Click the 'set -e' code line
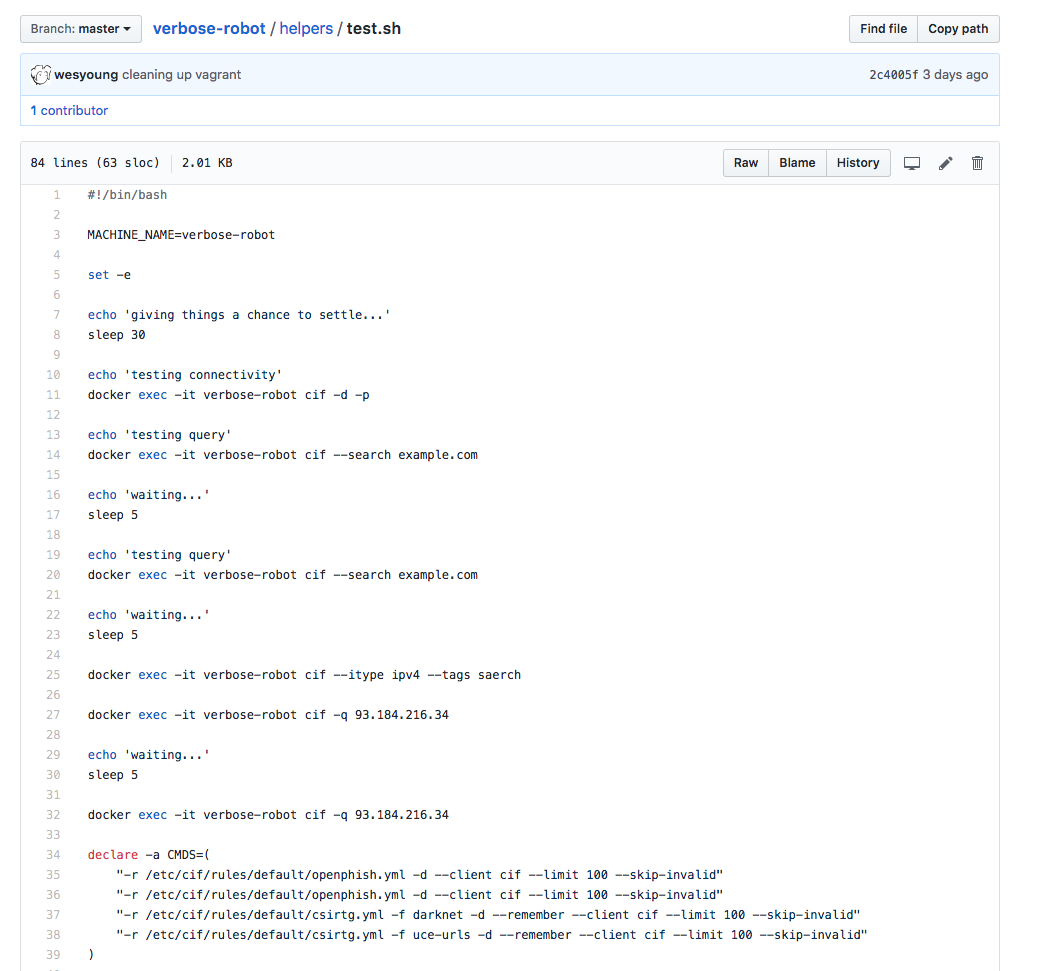 pos(109,275)
